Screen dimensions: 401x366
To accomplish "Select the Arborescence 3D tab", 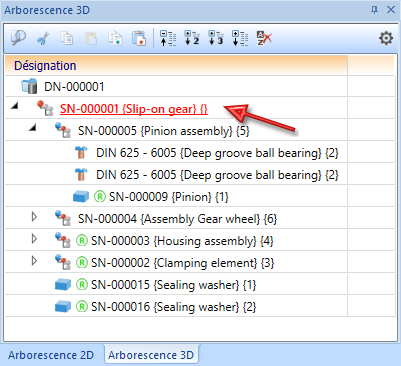I will click(x=151, y=355).
